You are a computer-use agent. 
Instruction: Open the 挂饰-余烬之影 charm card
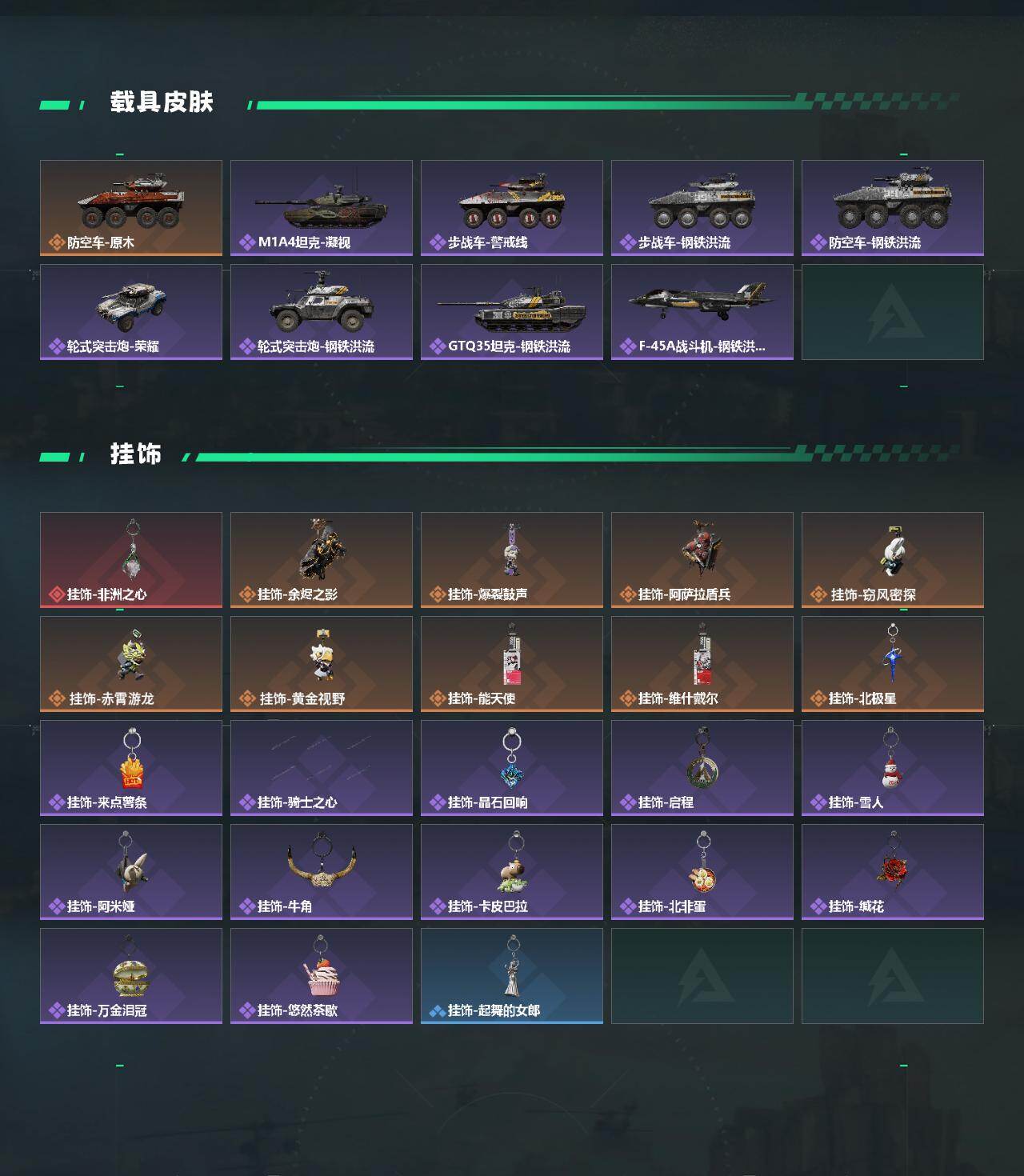tap(322, 560)
